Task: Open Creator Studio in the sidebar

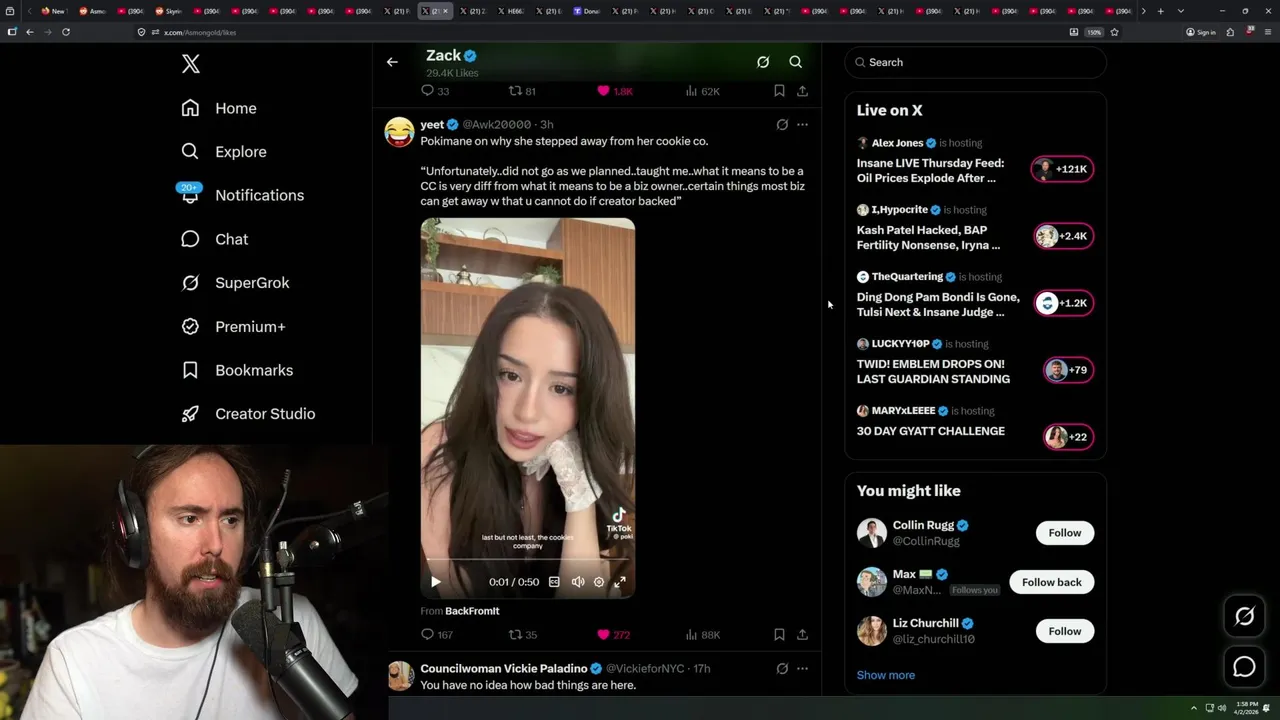Action: (x=248, y=414)
